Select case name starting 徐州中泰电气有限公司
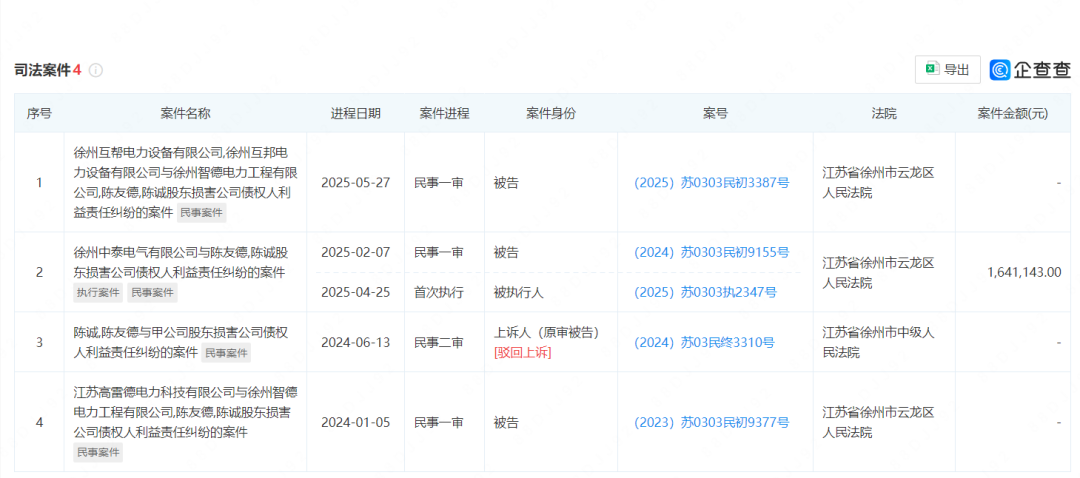 click(x=180, y=262)
